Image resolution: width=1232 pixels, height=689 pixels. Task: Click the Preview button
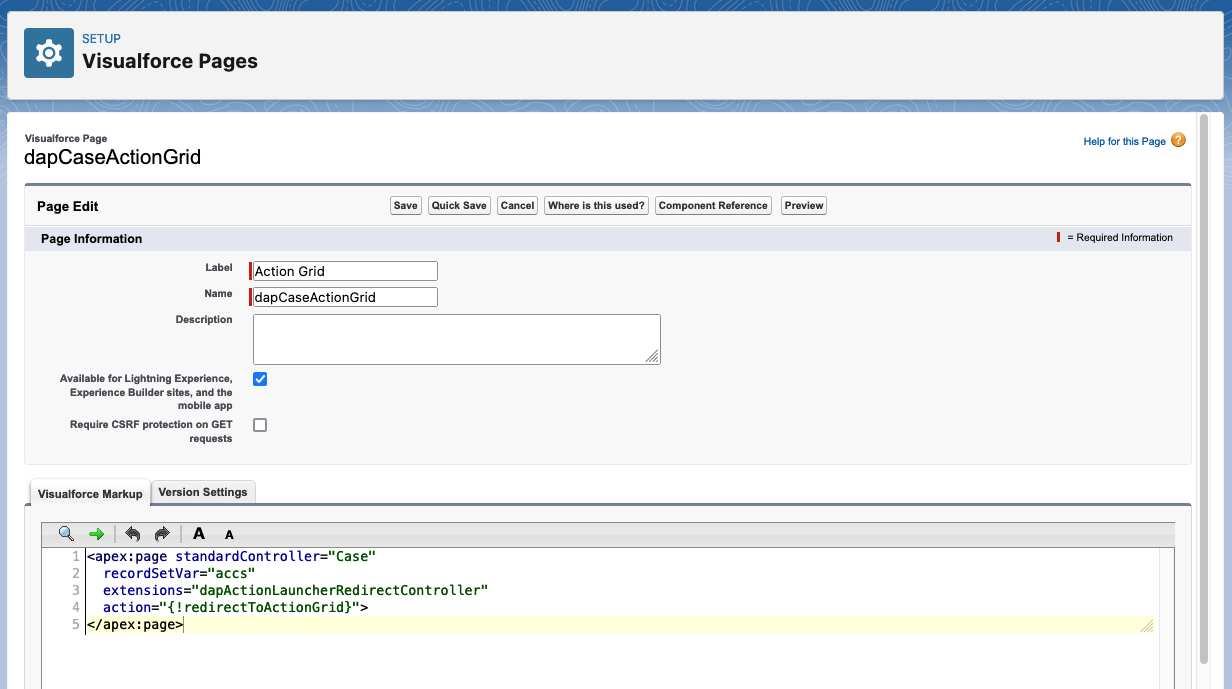pyautogui.click(x=804, y=206)
